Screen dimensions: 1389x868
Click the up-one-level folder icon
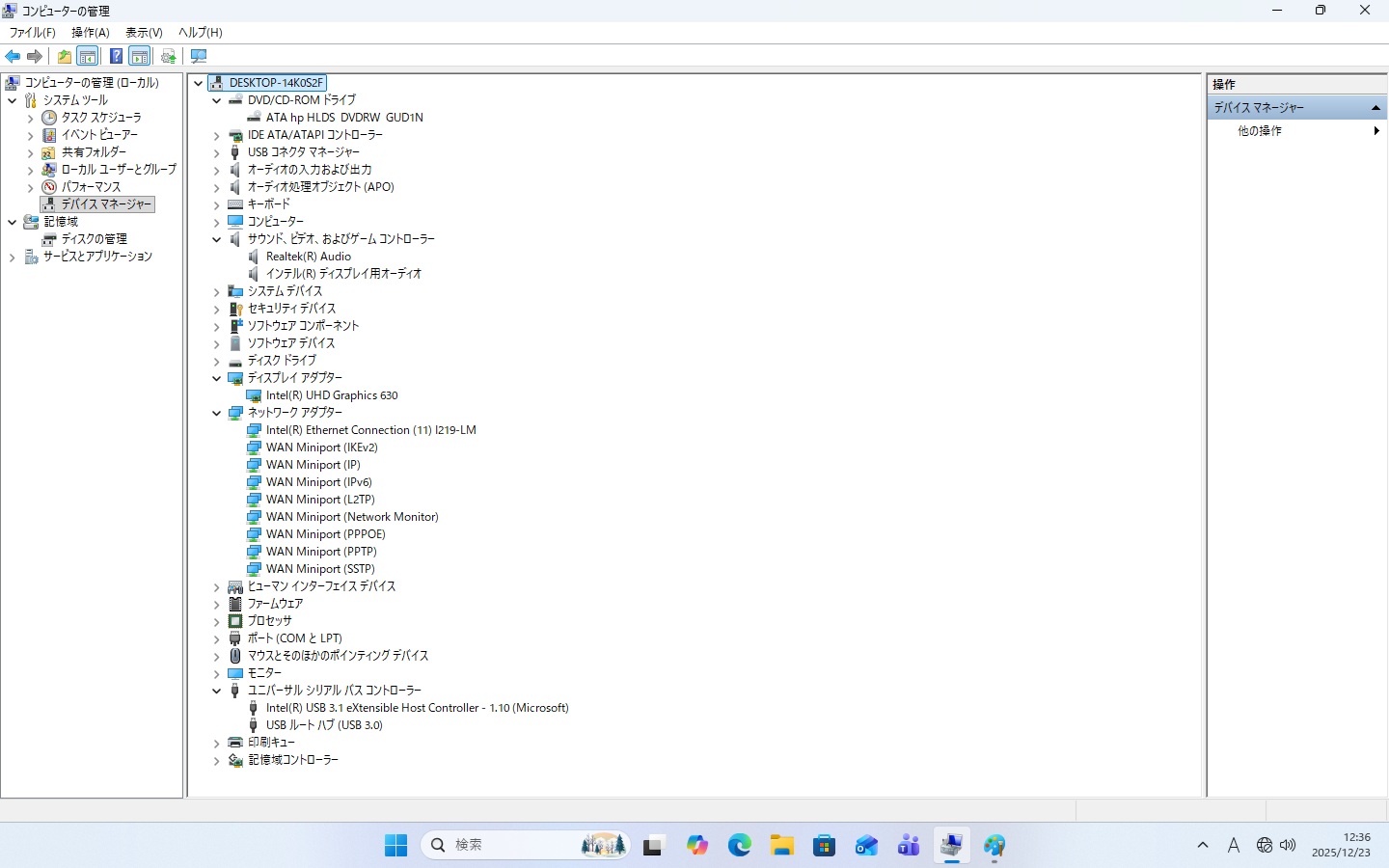(64, 56)
